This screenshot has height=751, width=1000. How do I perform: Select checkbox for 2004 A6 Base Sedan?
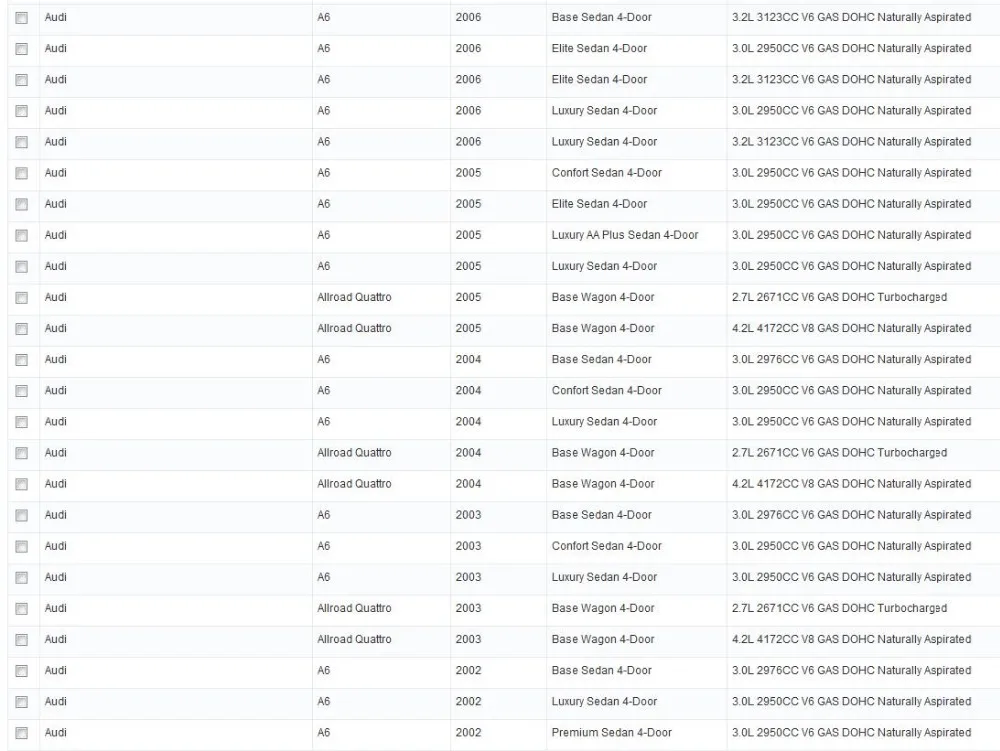[22, 360]
